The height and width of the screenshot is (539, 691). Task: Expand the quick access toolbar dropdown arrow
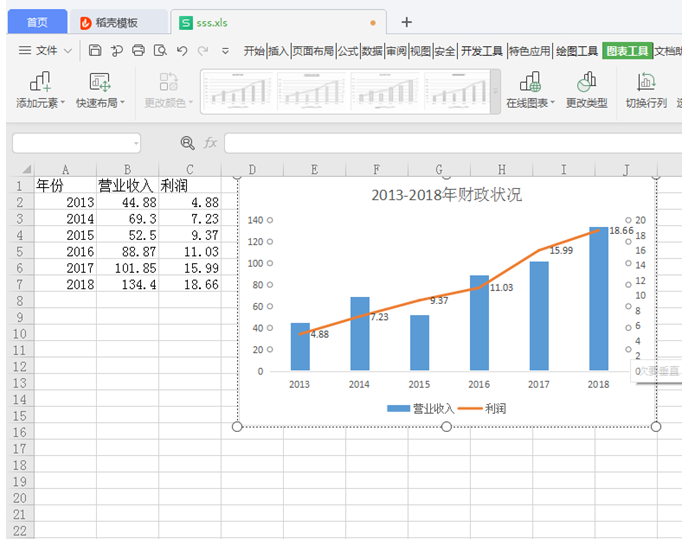pyautogui.click(x=225, y=51)
